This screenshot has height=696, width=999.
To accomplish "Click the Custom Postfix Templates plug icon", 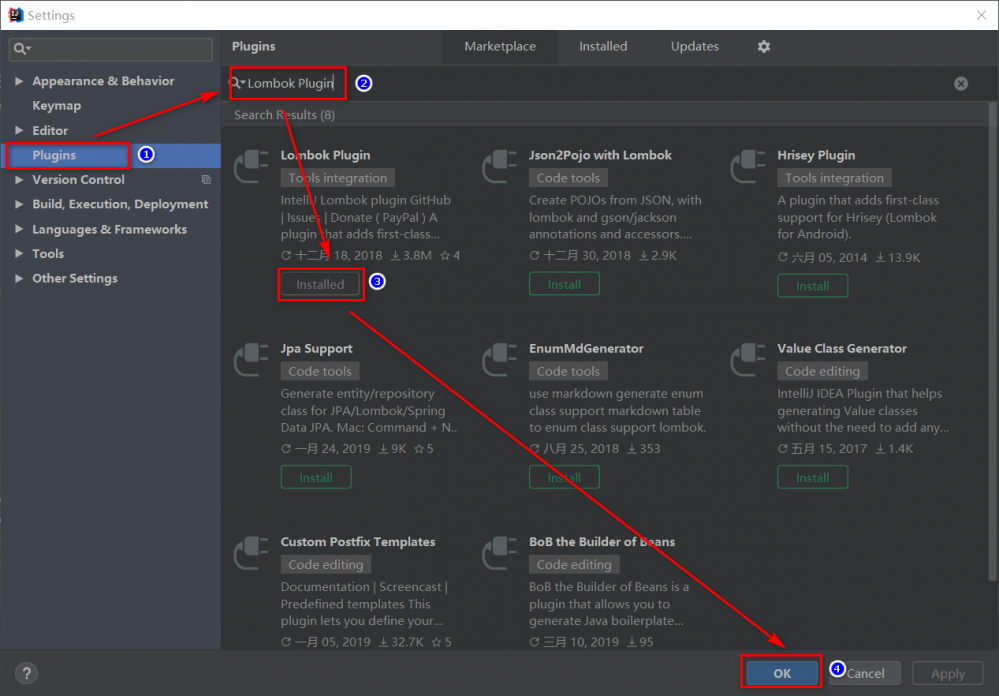I will tap(251, 553).
